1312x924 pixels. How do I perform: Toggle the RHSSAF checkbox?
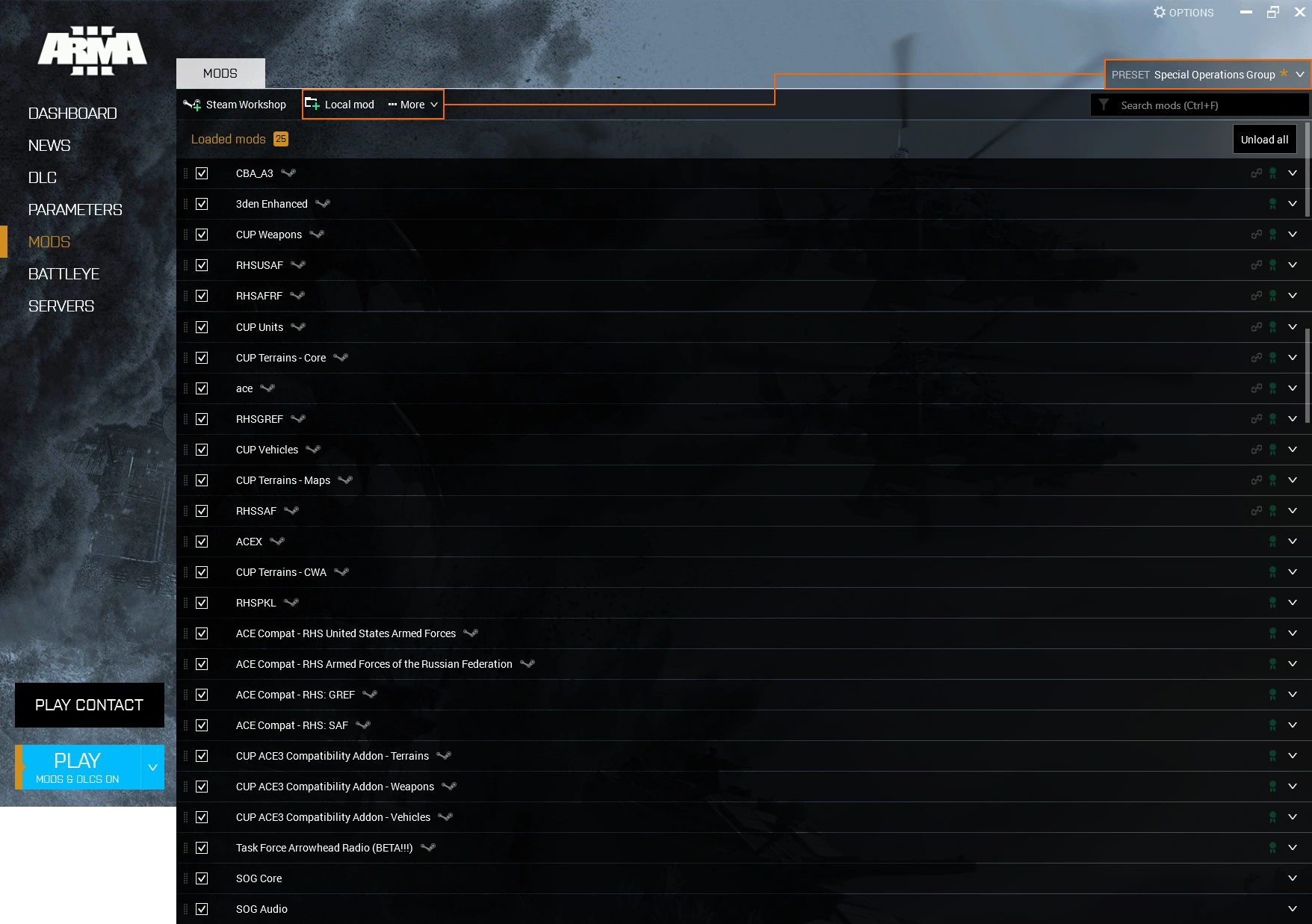[x=202, y=511]
